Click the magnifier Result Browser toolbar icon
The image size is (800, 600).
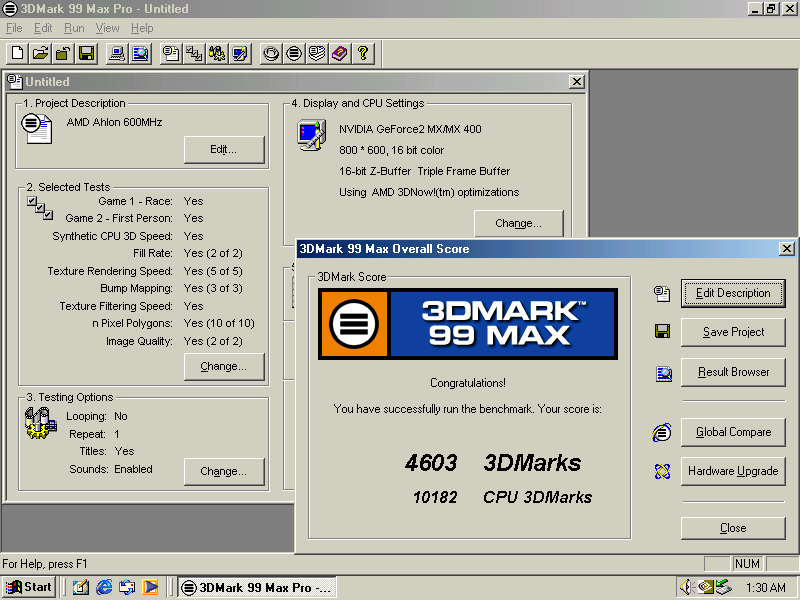coord(140,53)
